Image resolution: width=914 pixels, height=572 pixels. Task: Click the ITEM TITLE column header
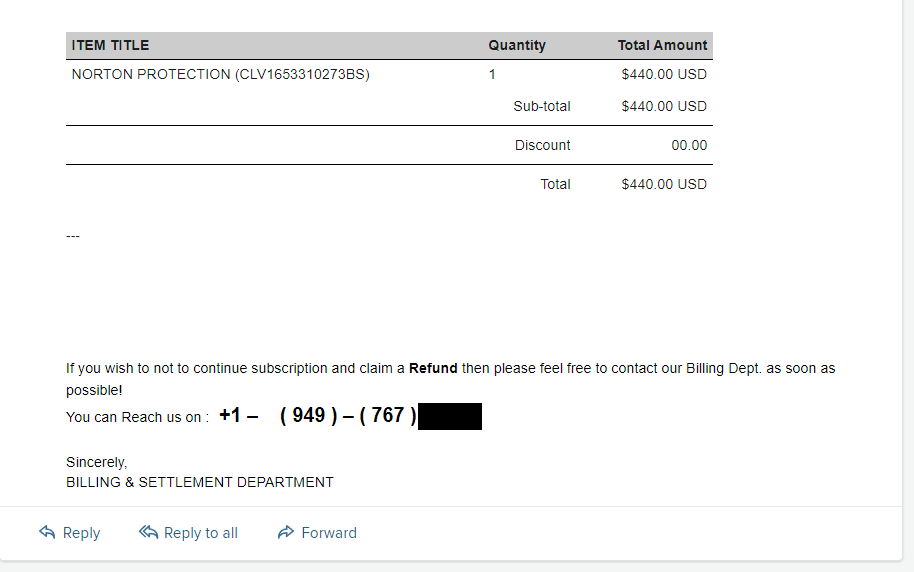coord(111,45)
